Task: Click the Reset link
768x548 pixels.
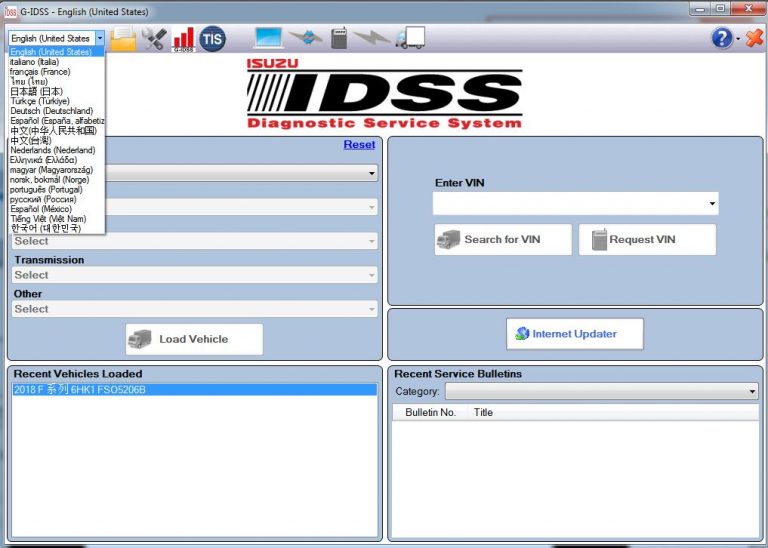Action: (359, 145)
